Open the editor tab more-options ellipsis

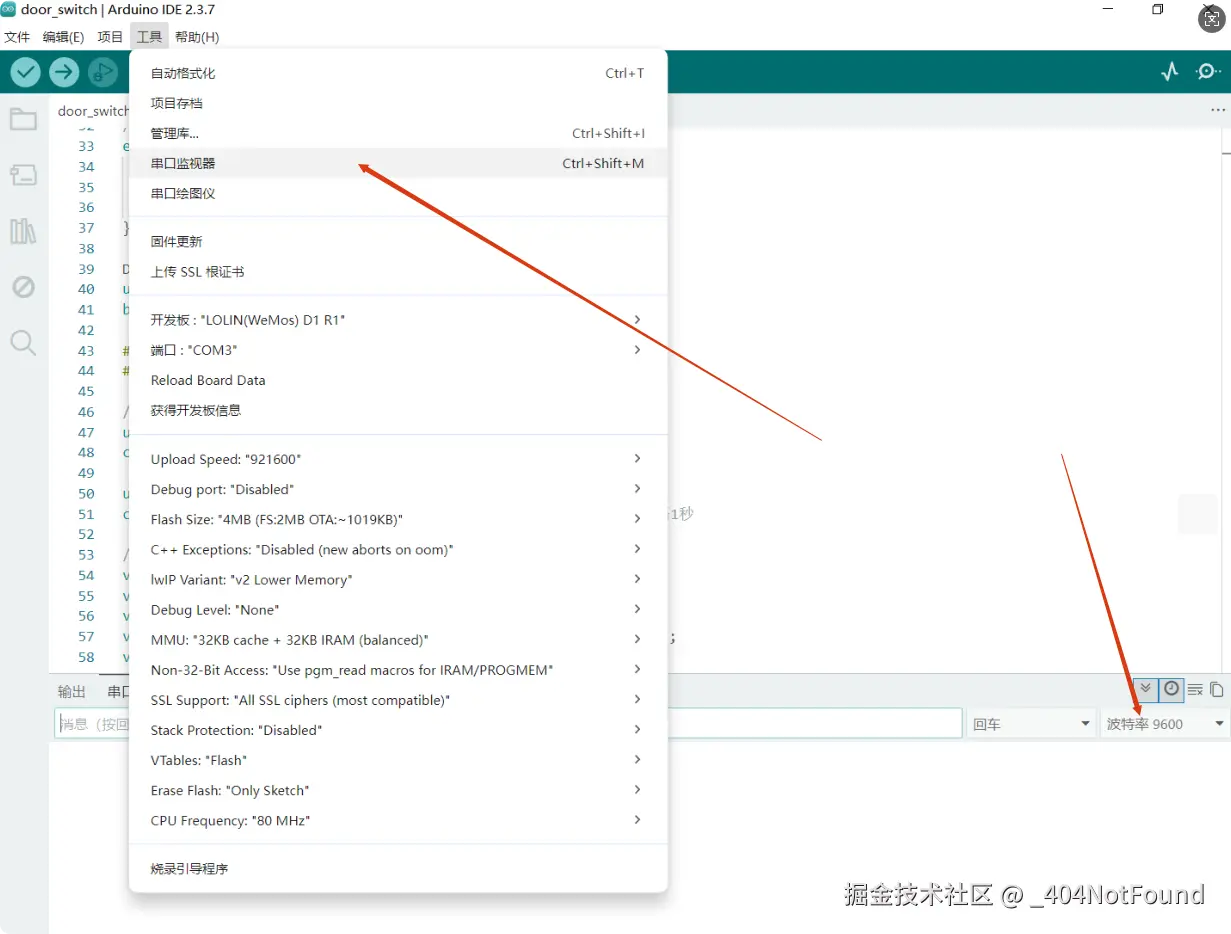point(1217,110)
